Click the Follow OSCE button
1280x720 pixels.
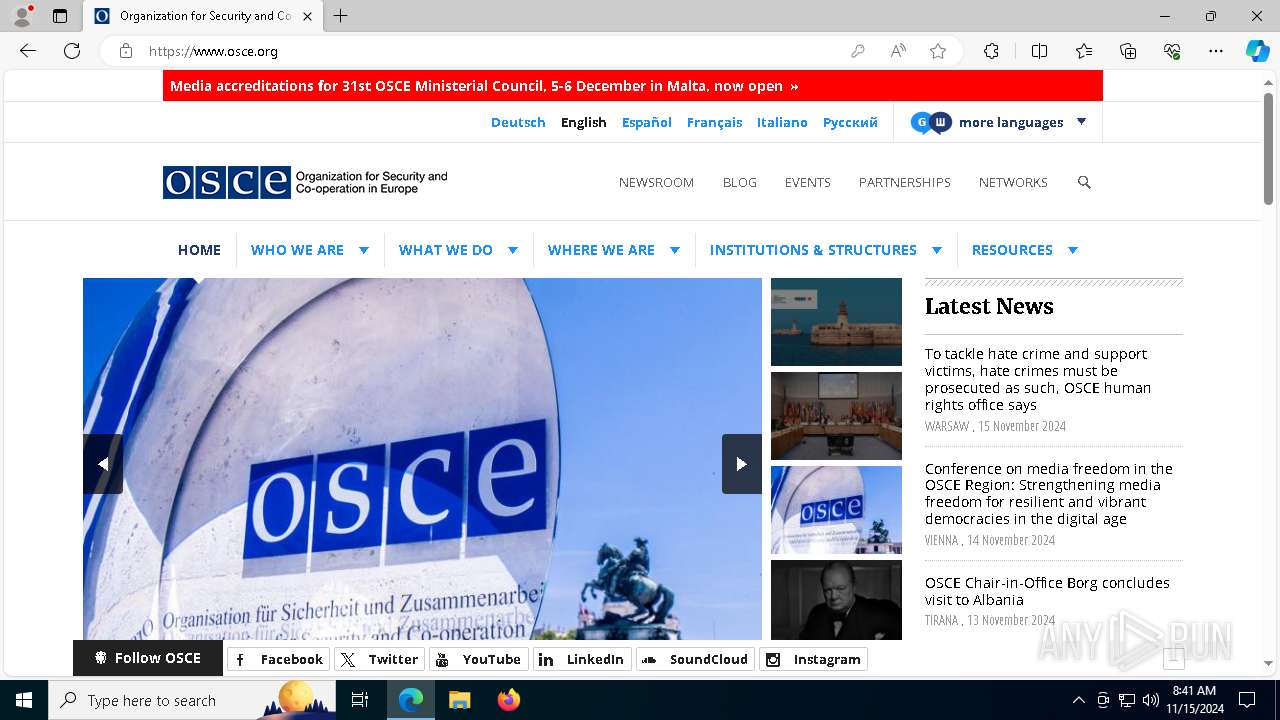[147, 658]
